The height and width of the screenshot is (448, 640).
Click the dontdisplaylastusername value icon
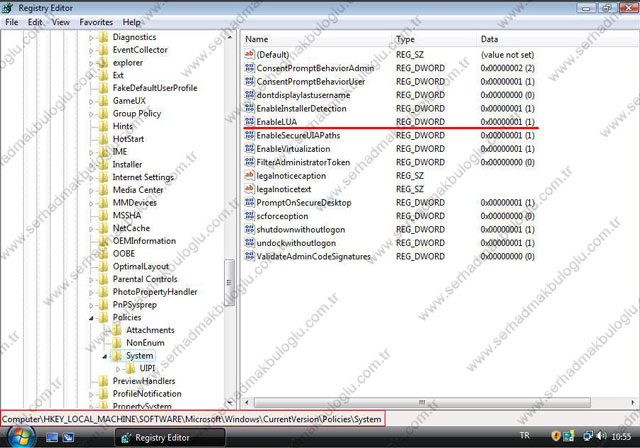tap(249, 95)
